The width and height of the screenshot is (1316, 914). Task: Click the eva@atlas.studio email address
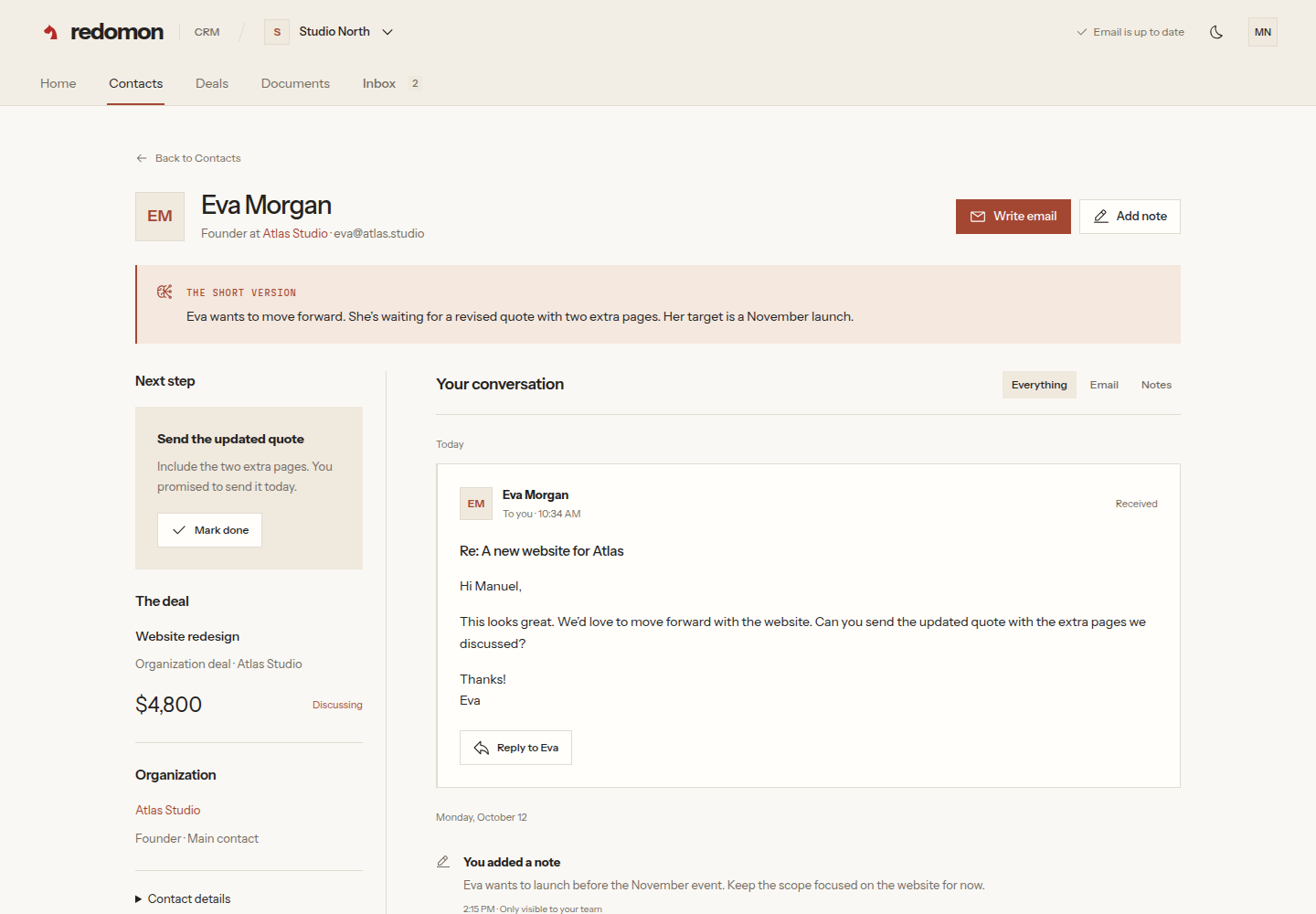(379, 234)
